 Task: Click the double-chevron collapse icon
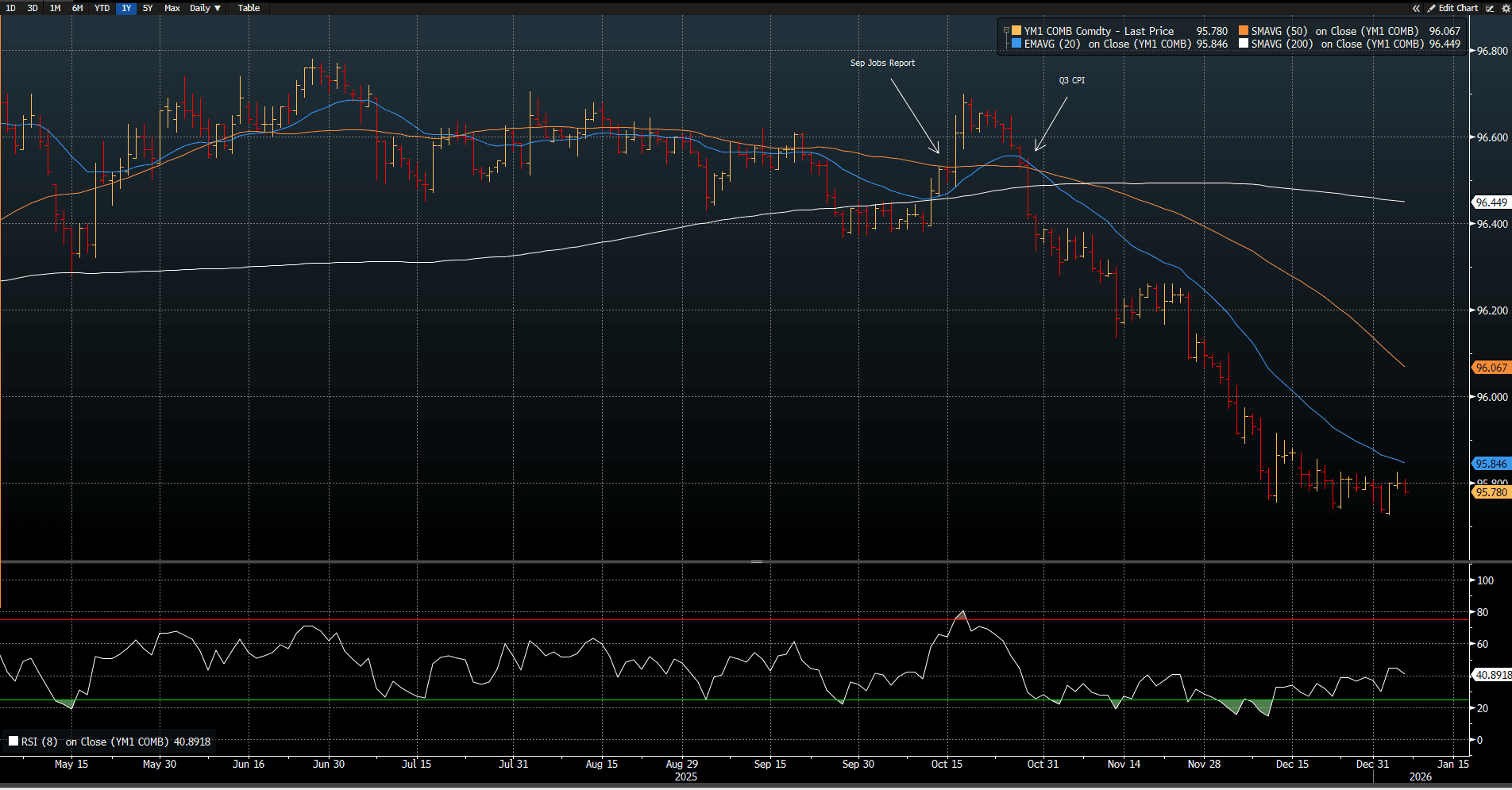(x=1416, y=8)
